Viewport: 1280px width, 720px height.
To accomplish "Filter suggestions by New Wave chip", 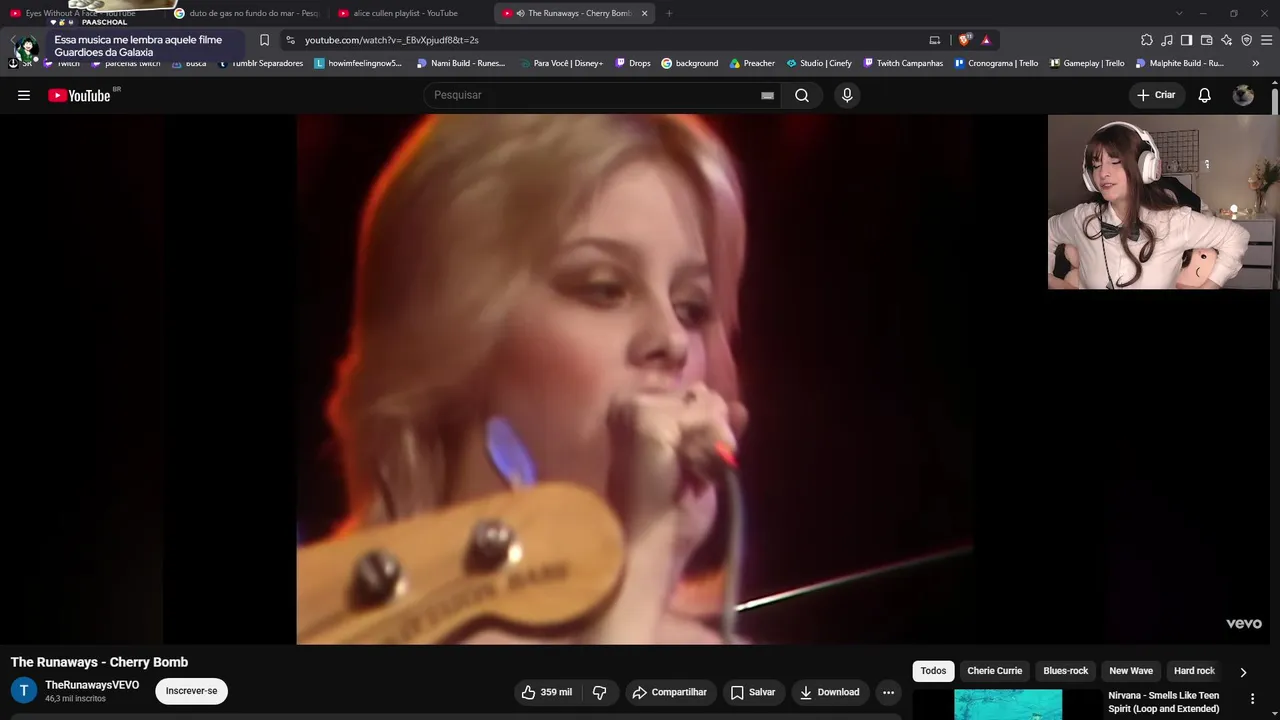I will coord(1131,671).
